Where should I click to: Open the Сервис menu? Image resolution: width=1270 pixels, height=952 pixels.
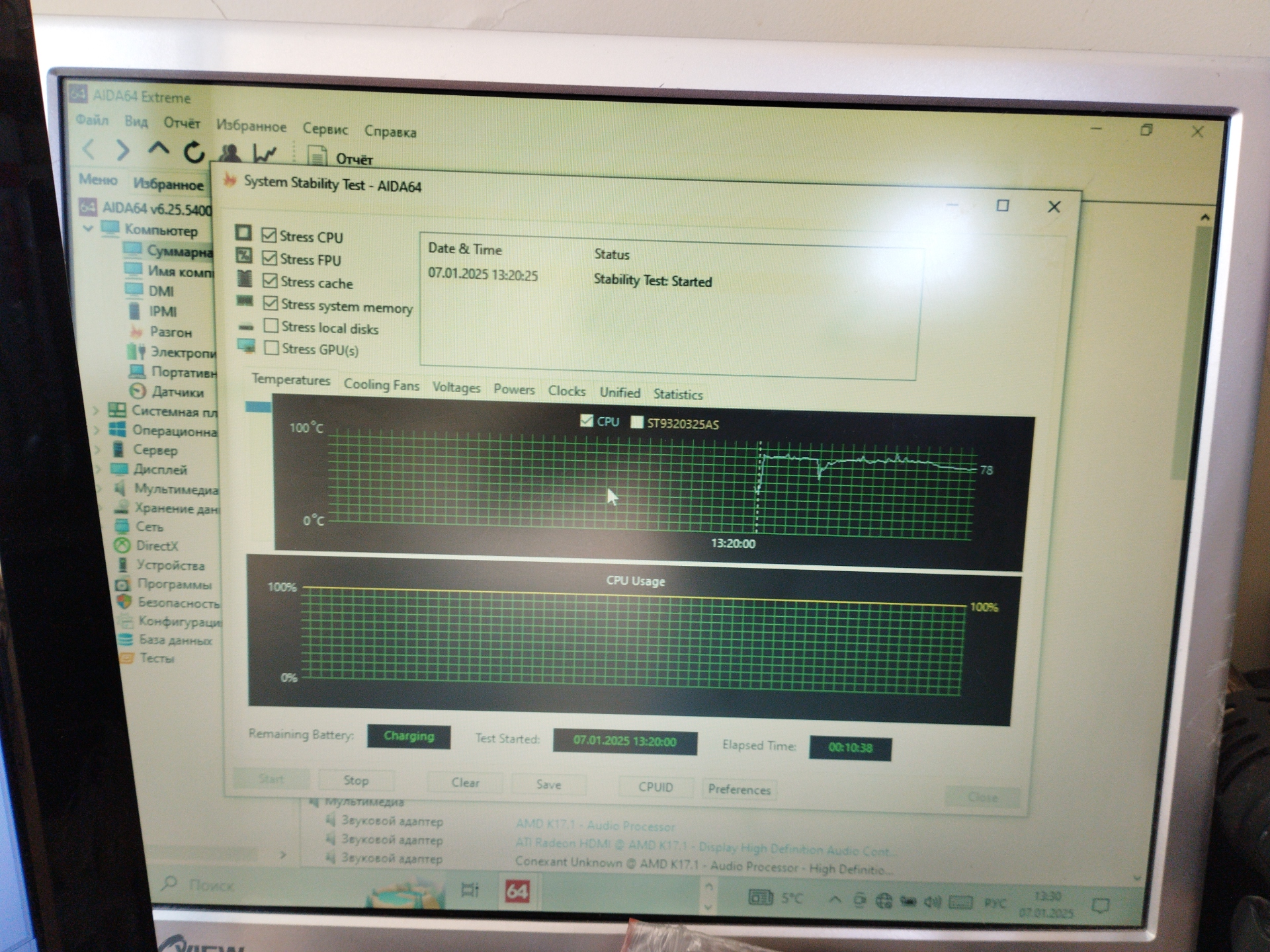pyautogui.click(x=325, y=129)
